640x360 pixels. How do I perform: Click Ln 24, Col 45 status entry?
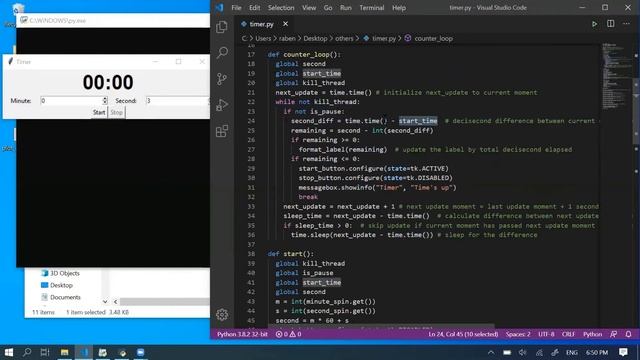pyautogui.click(x=463, y=334)
